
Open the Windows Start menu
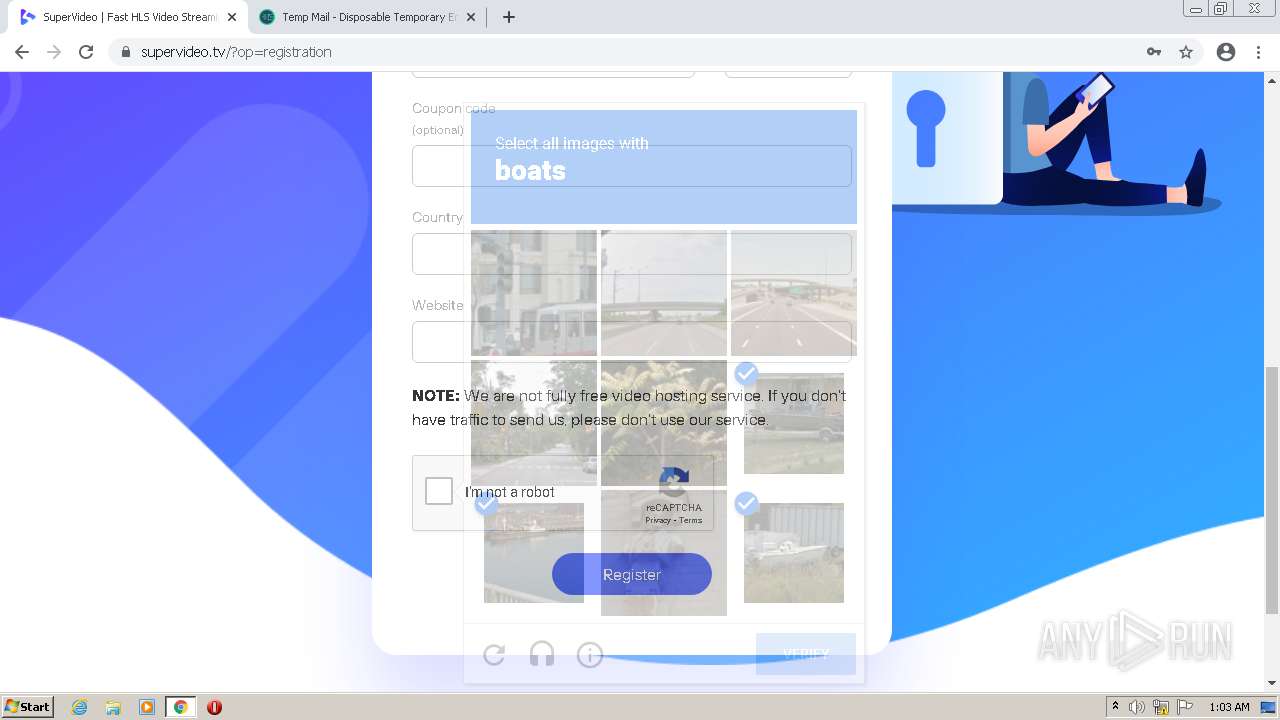coord(27,707)
